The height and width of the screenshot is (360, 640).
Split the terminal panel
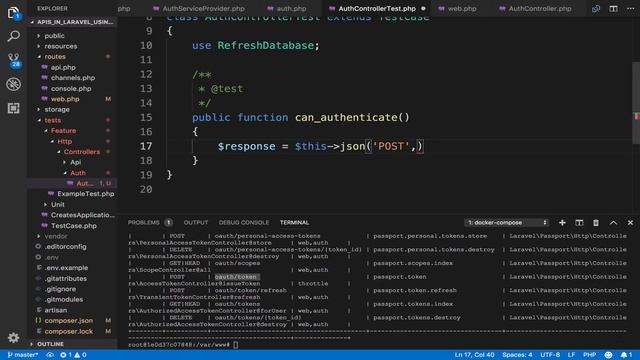(579, 222)
